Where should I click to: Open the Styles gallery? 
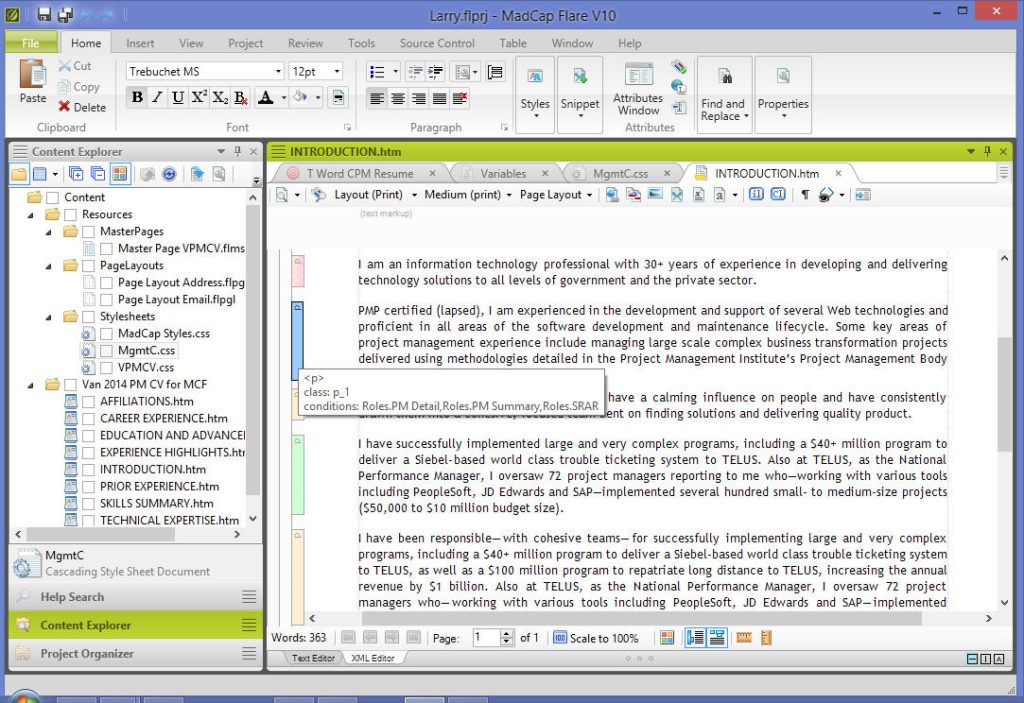(535, 94)
